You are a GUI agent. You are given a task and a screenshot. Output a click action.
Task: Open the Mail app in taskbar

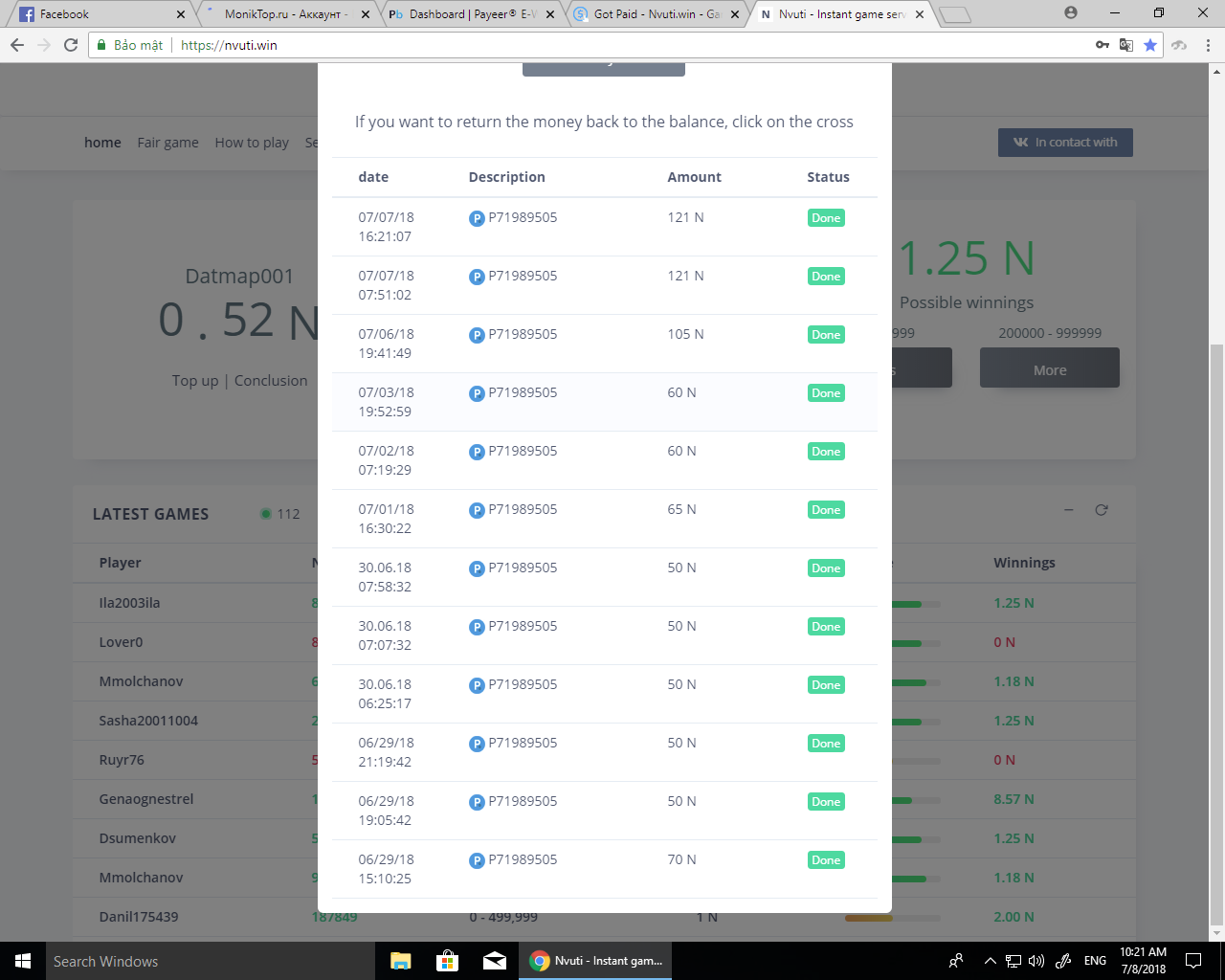[x=494, y=961]
